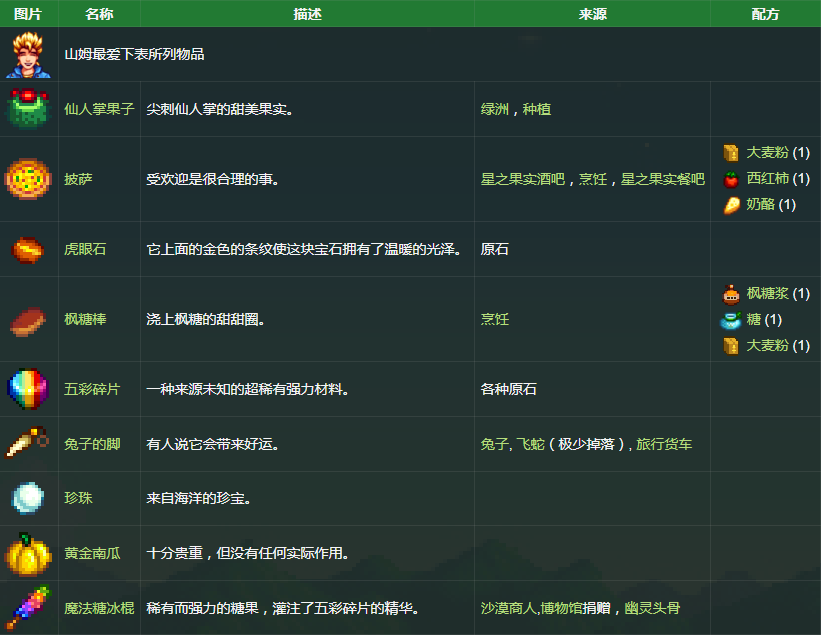Open the 披萨 item link

click(79, 179)
